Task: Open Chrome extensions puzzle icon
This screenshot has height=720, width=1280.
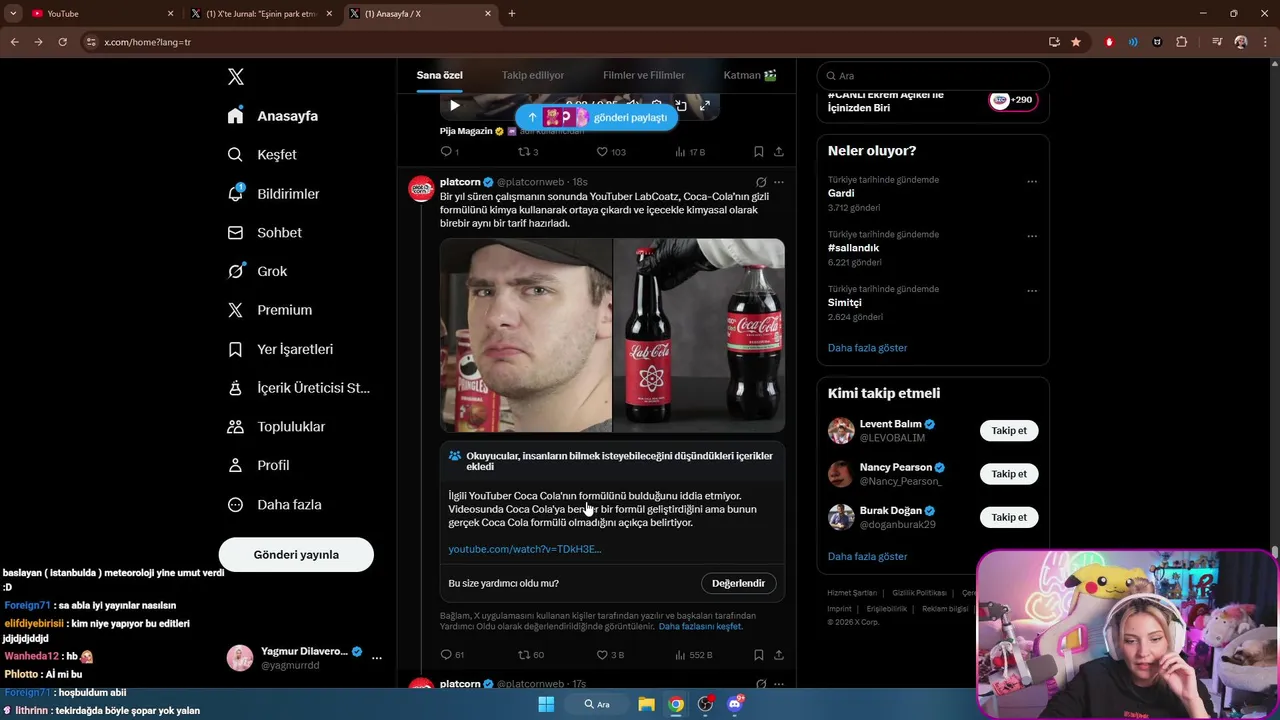Action: tap(1181, 42)
